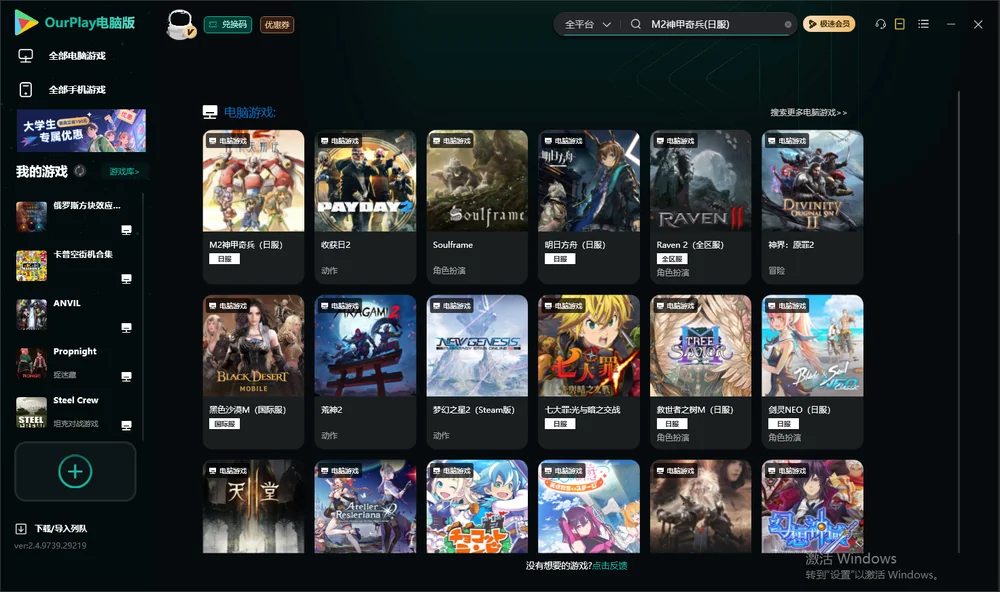Click 搜索更多电脑游戏>> link

click(x=808, y=112)
